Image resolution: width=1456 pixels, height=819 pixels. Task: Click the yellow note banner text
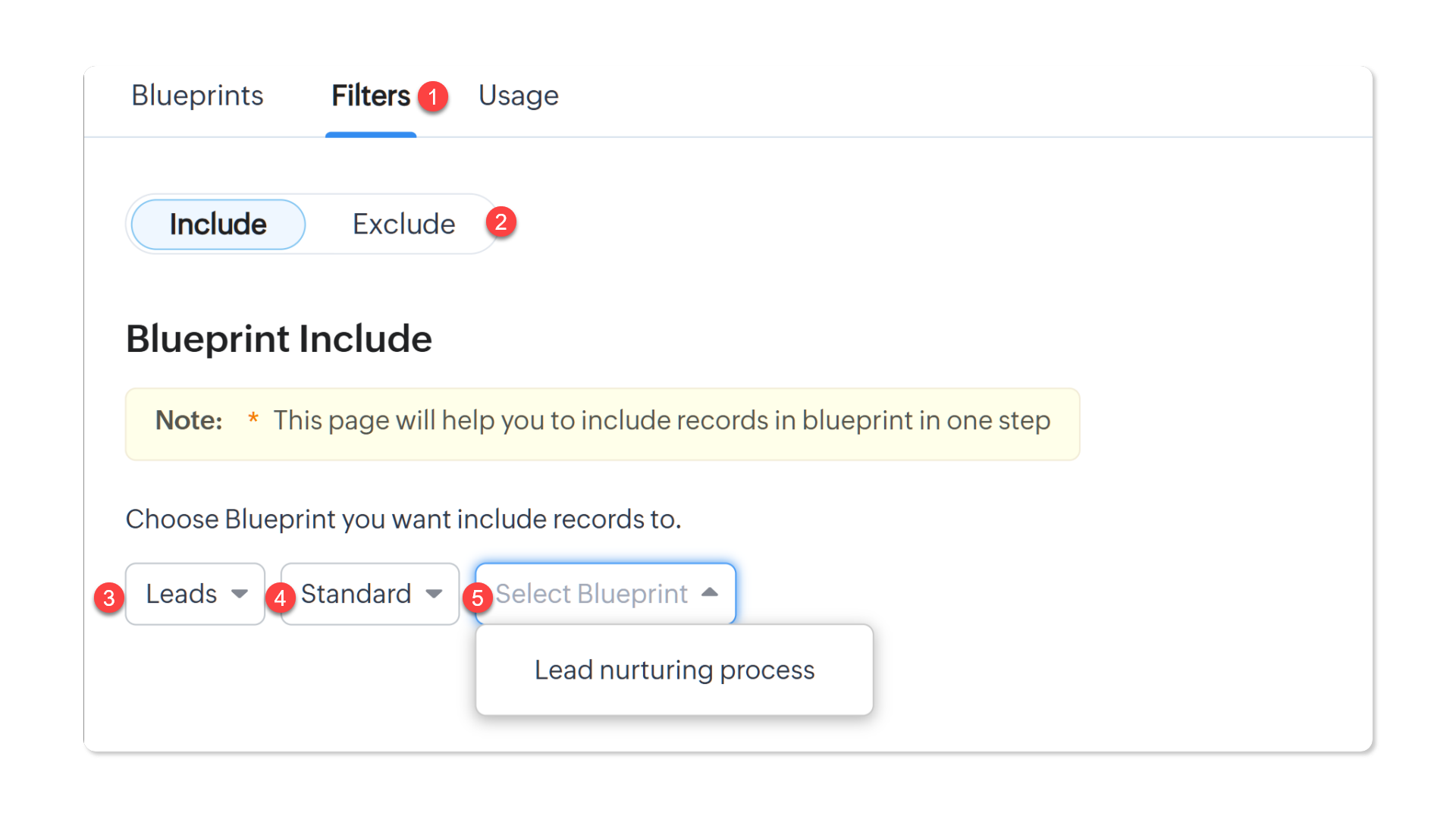click(x=661, y=420)
